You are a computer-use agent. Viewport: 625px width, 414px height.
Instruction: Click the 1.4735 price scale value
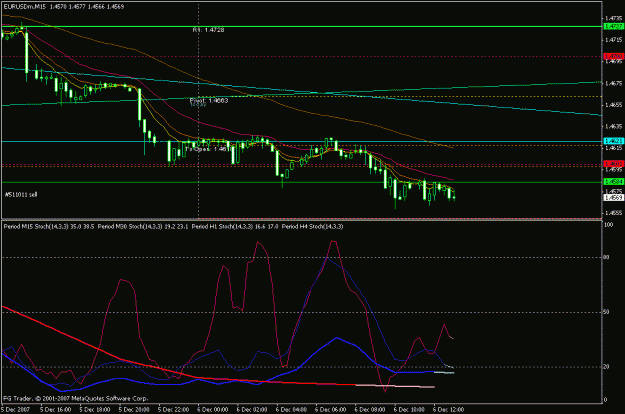pyautogui.click(x=613, y=18)
